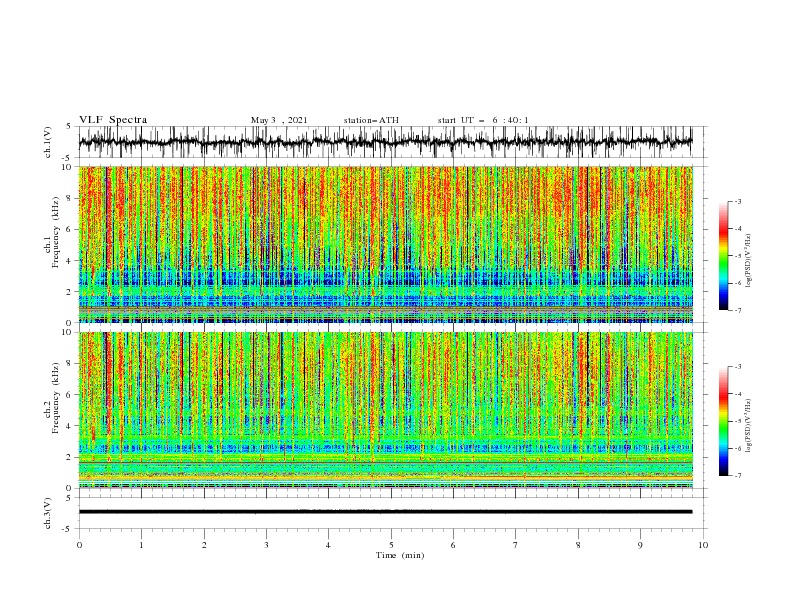Click time axis tick label "8"
The height and width of the screenshot is (612, 792).
[578, 545]
